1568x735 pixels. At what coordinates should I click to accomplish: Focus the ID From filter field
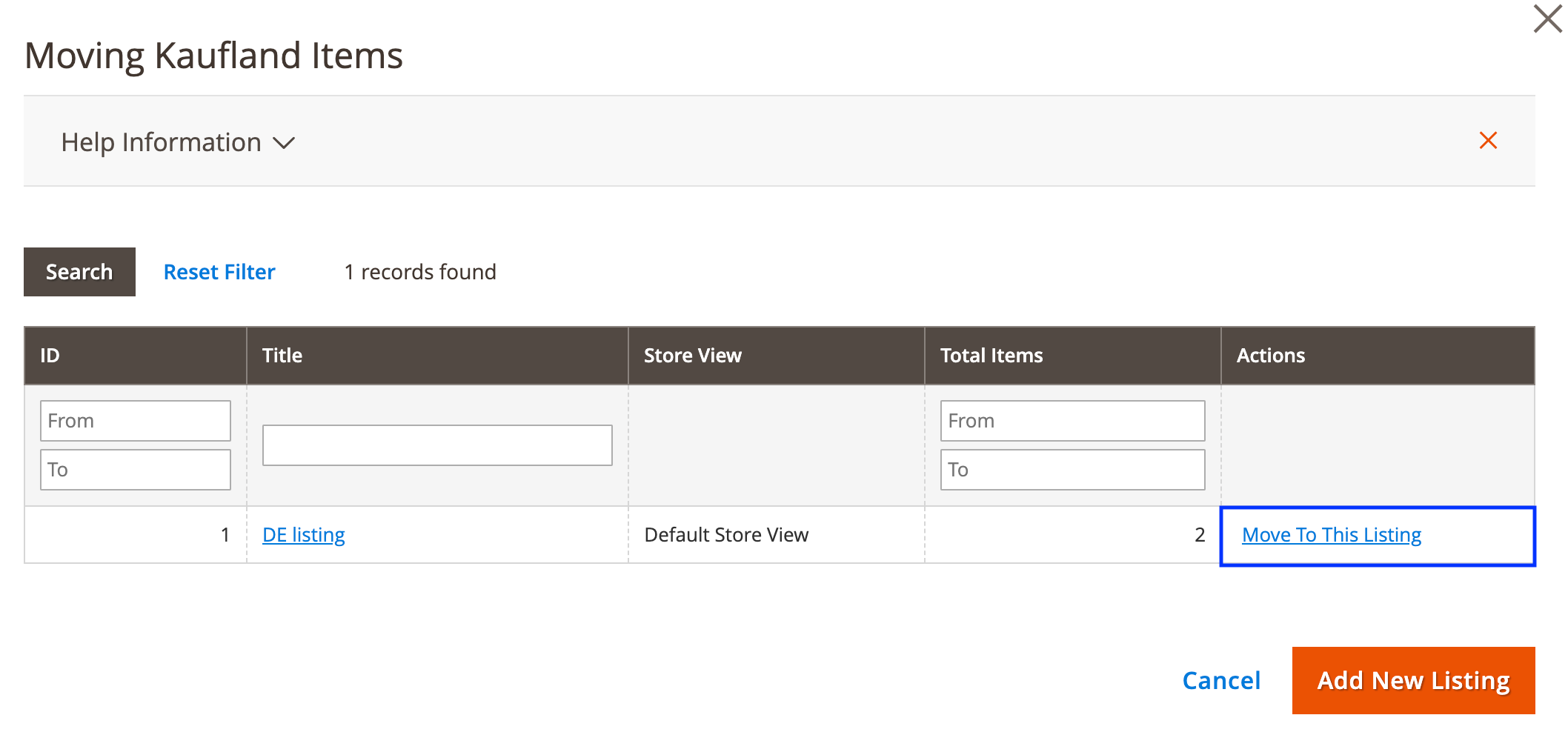(135, 421)
